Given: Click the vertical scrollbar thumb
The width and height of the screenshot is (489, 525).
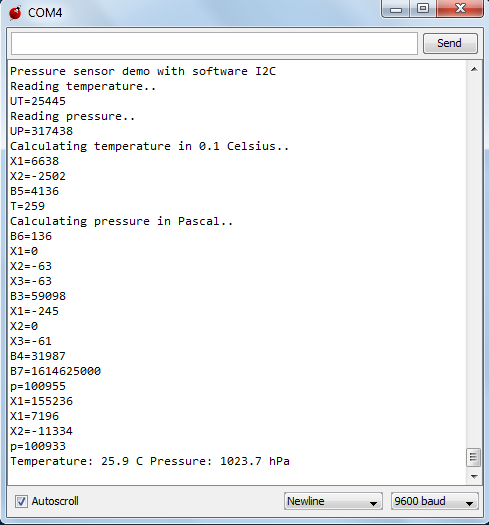Looking at the screenshot, I should tap(473, 457).
